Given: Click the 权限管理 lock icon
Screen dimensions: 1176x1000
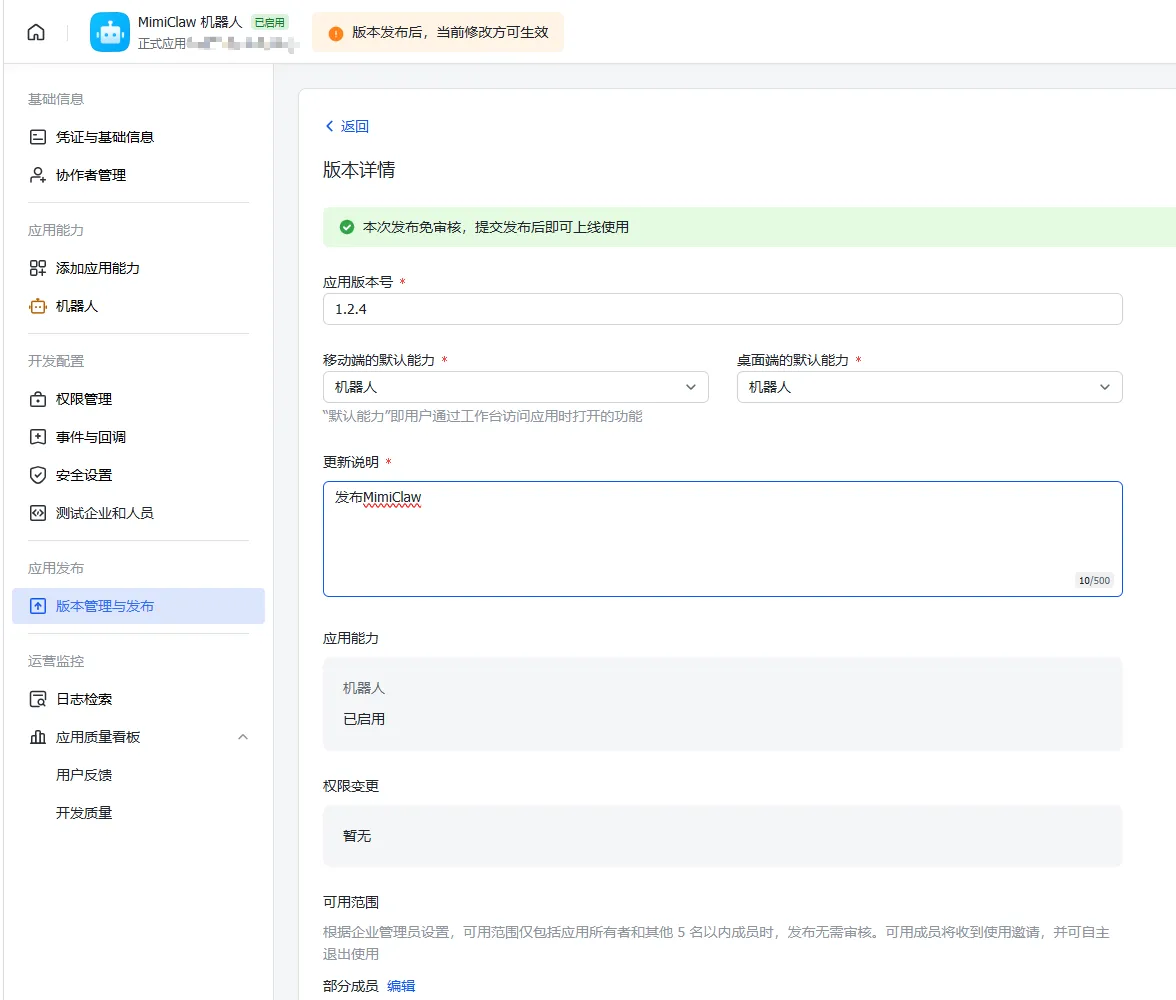Looking at the screenshot, I should tap(38, 399).
